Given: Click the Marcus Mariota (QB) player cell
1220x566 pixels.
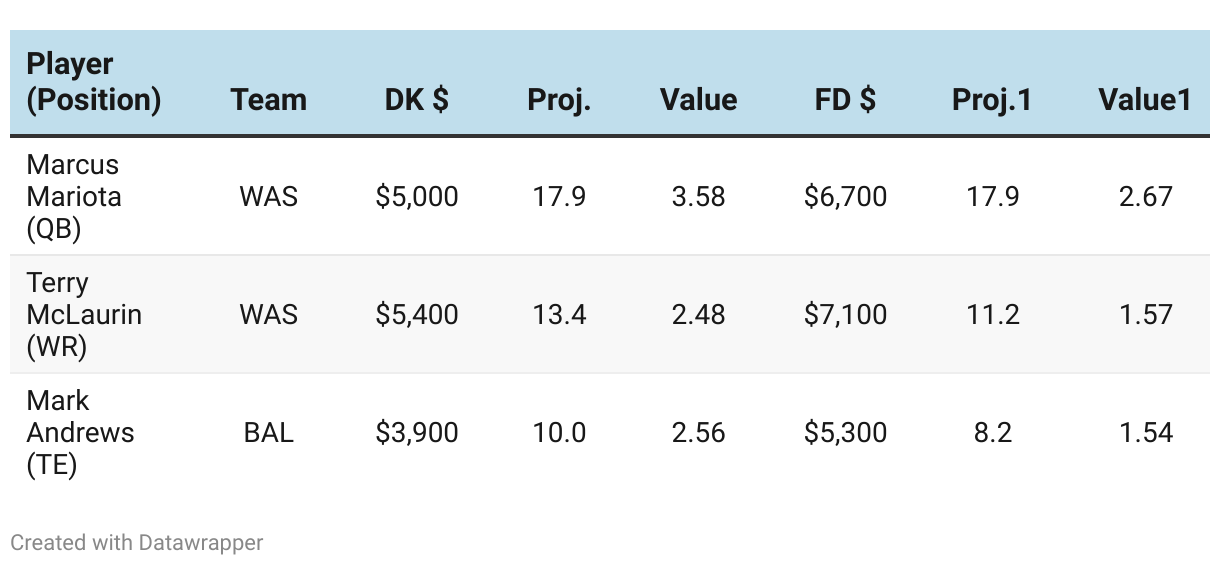Looking at the screenshot, I should click(74, 196).
